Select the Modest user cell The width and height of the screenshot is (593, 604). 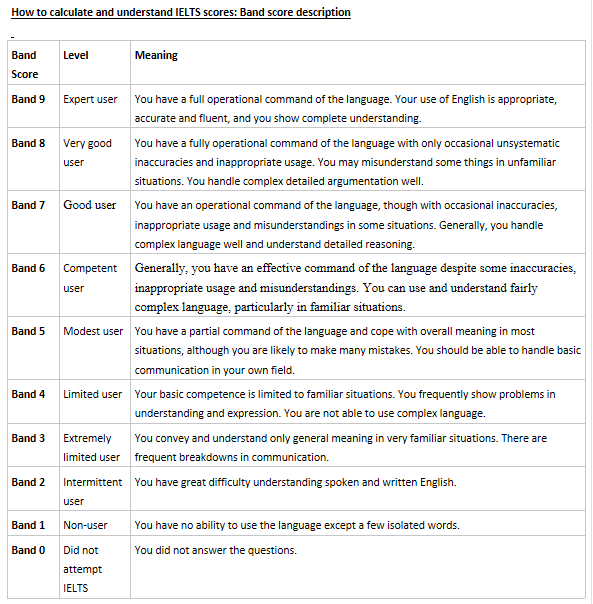click(x=95, y=348)
